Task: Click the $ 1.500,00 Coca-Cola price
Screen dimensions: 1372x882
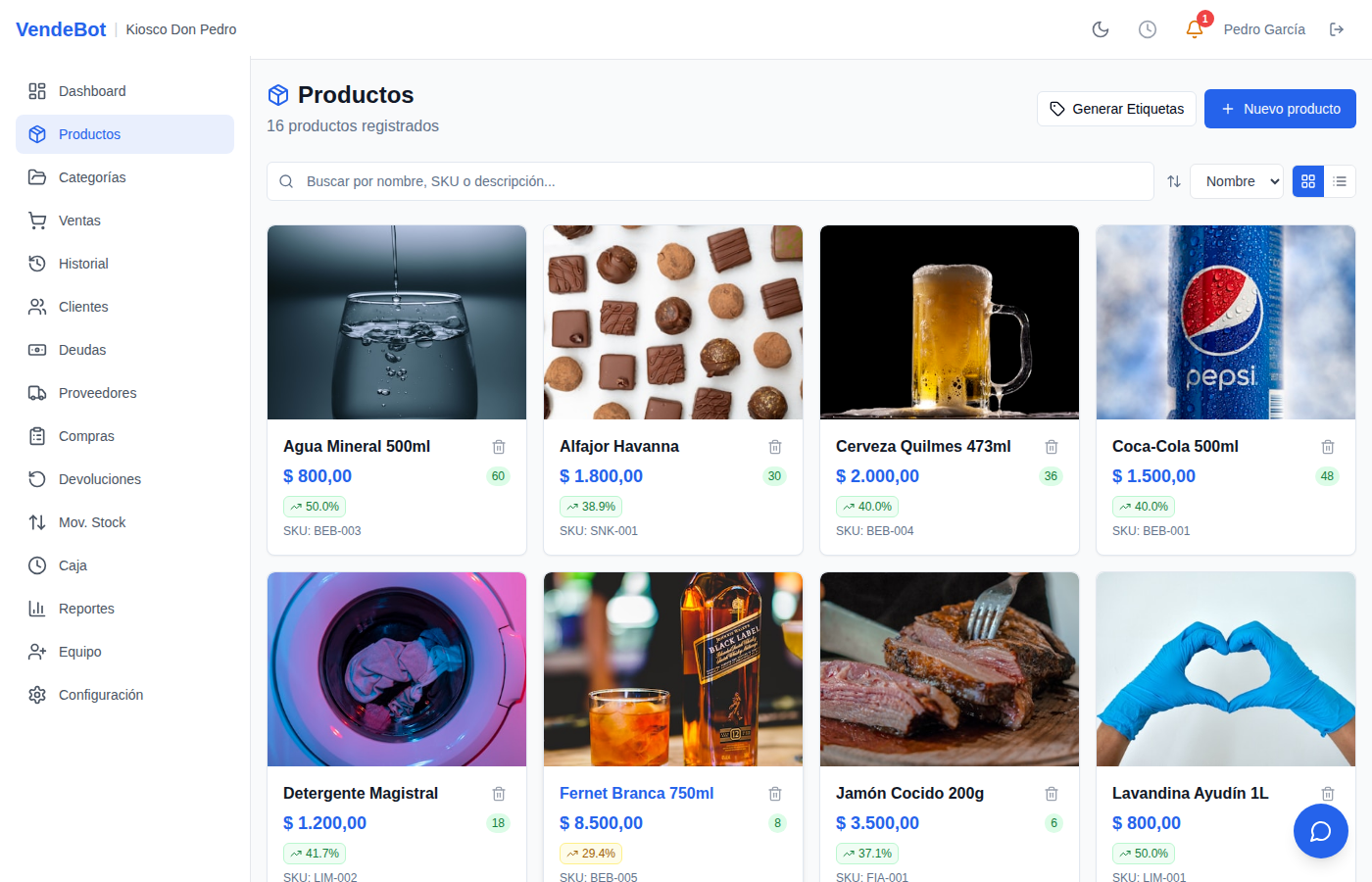Action: tap(1153, 476)
